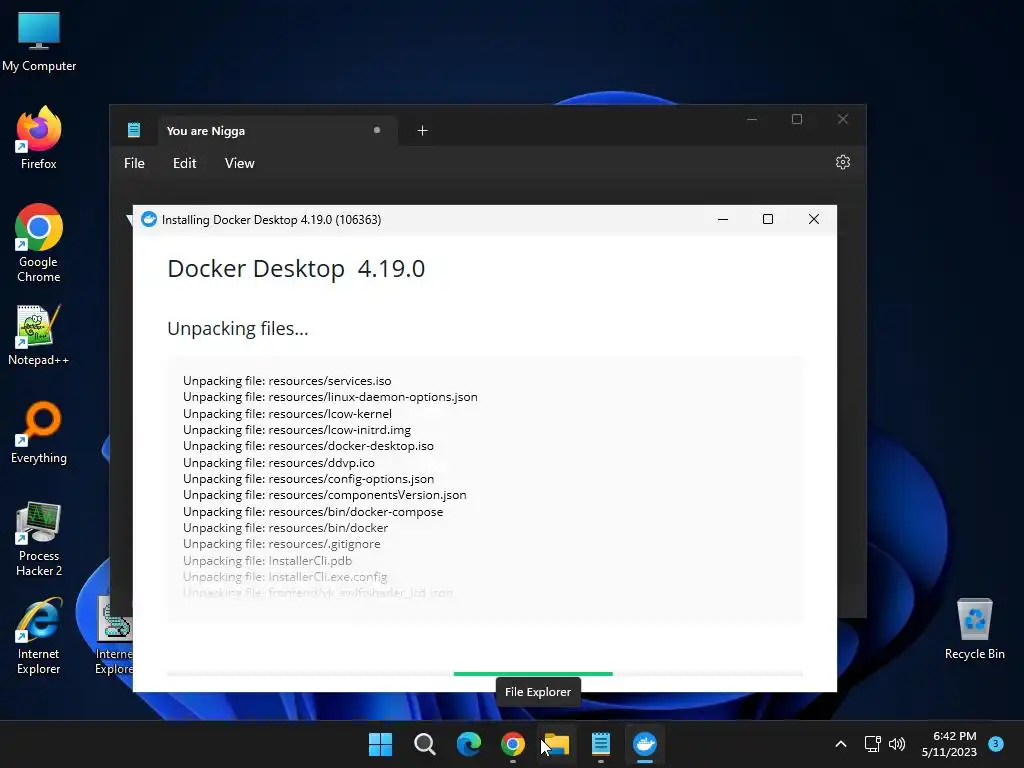Open the clock showing 6:42 PM
Image resolution: width=1024 pixels, height=768 pixels.
coord(949,744)
